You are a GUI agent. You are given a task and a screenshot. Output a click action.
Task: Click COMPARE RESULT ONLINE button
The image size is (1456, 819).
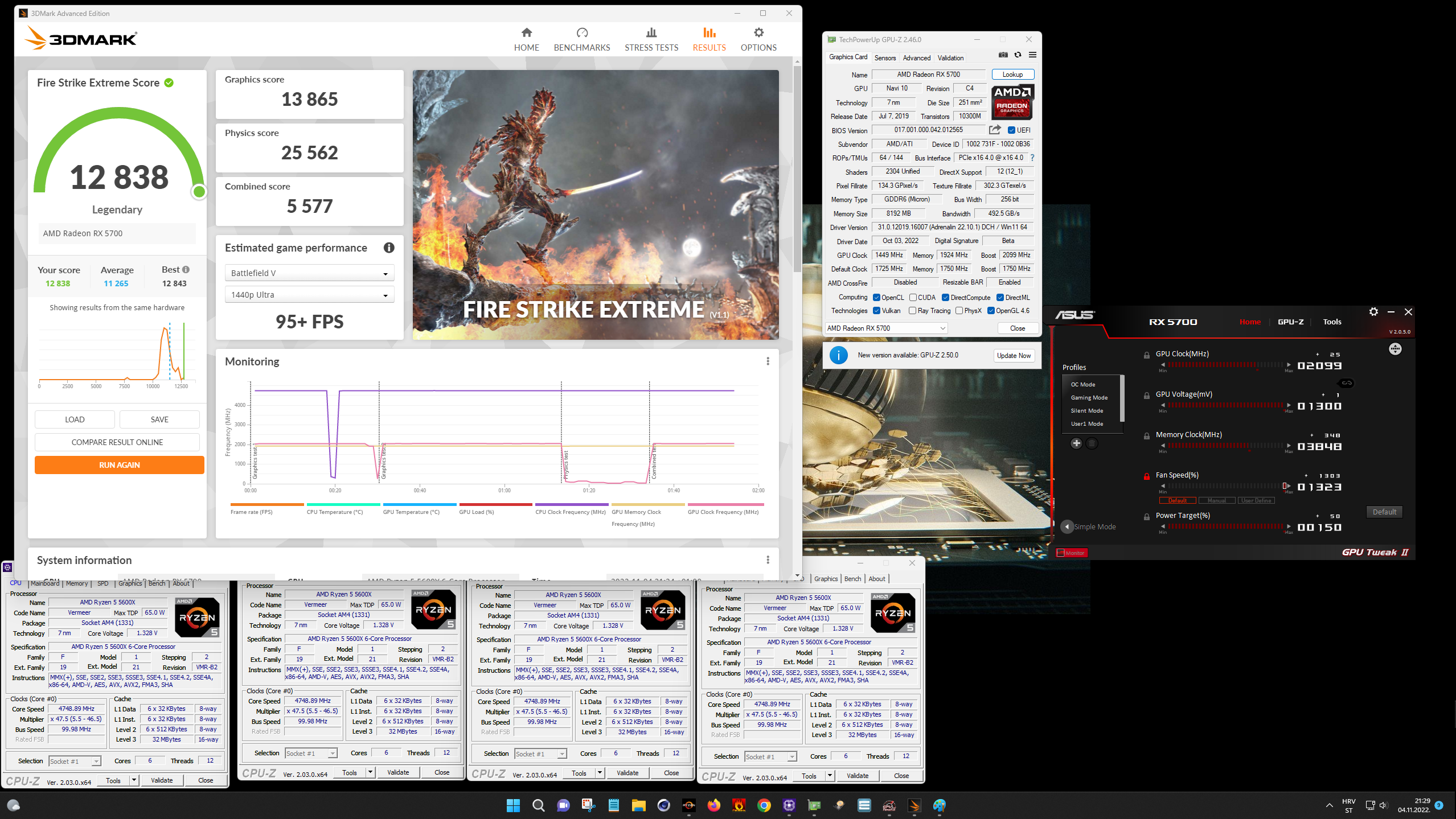(117, 442)
